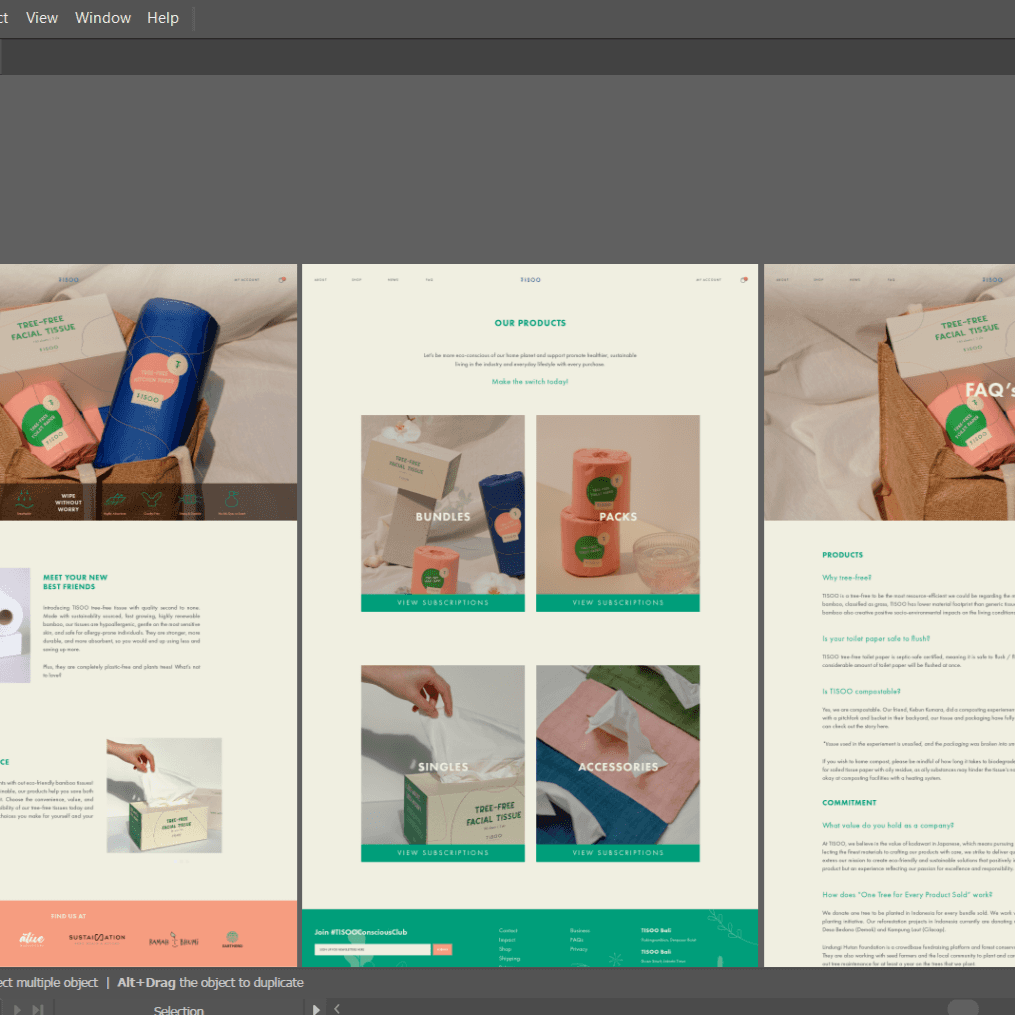Screen dimensions: 1015x1015
Task: Select the 'One Tree for Every Product Sold' question
Action: [x=907, y=895]
